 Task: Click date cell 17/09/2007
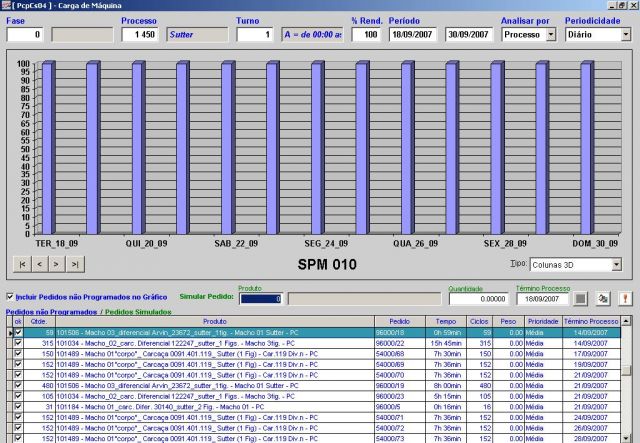[591, 354]
